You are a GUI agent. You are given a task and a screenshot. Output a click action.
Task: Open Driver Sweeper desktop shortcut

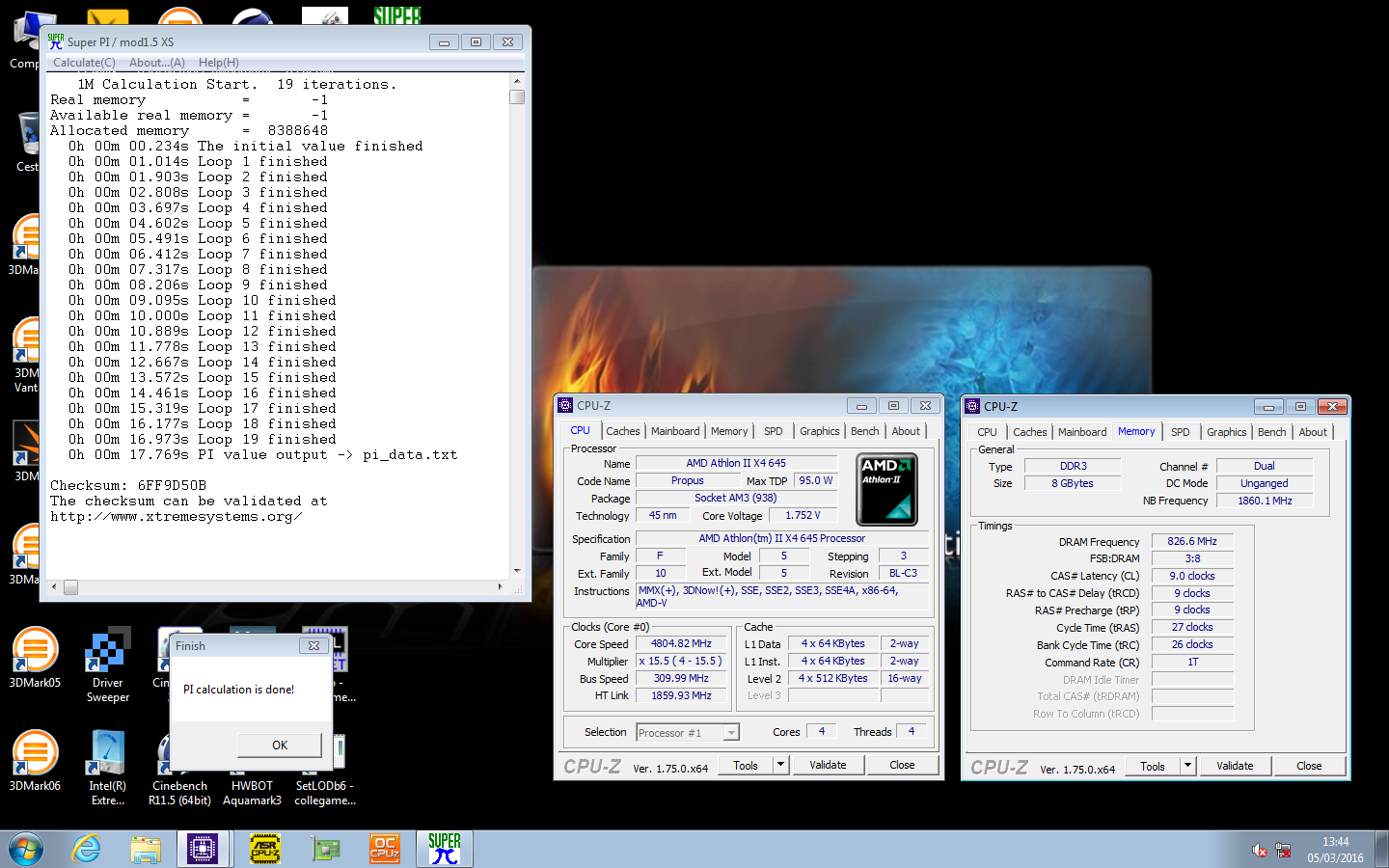coord(108,665)
